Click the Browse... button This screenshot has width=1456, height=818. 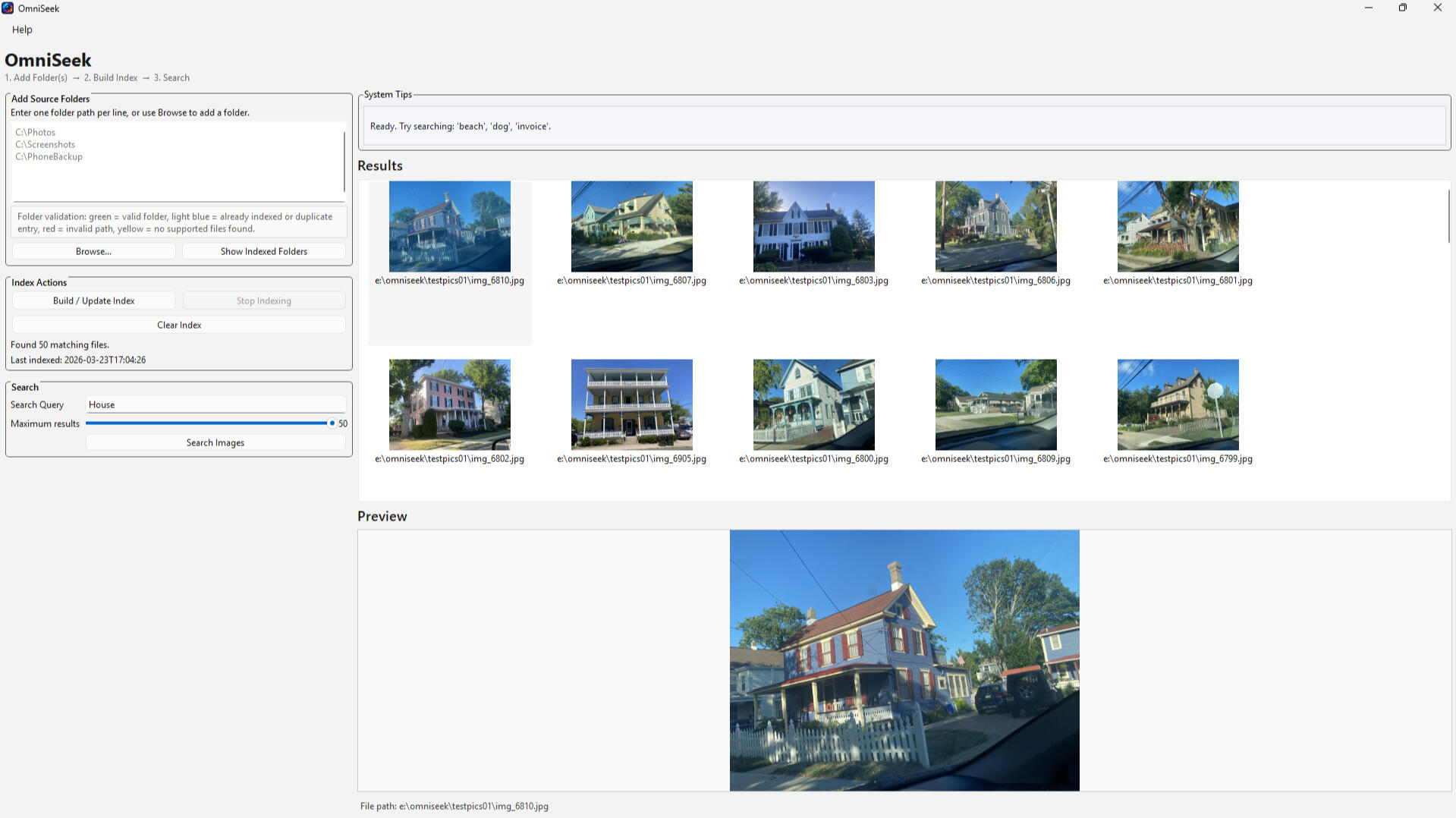click(x=93, y=251)
